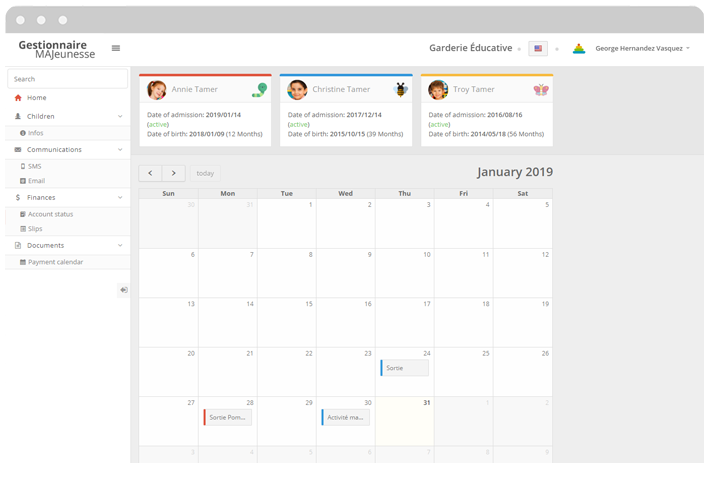Click the snail icon on Annie's card
Viewport: 710px width, 478px height.
260,90
